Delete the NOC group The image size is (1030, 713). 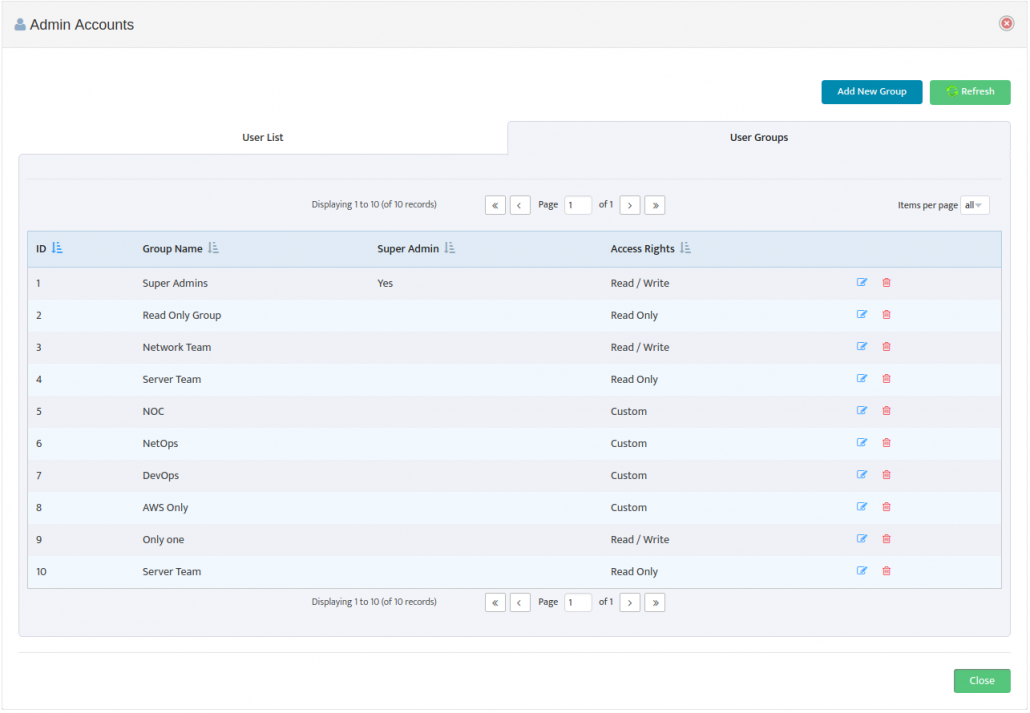(886, 410)
